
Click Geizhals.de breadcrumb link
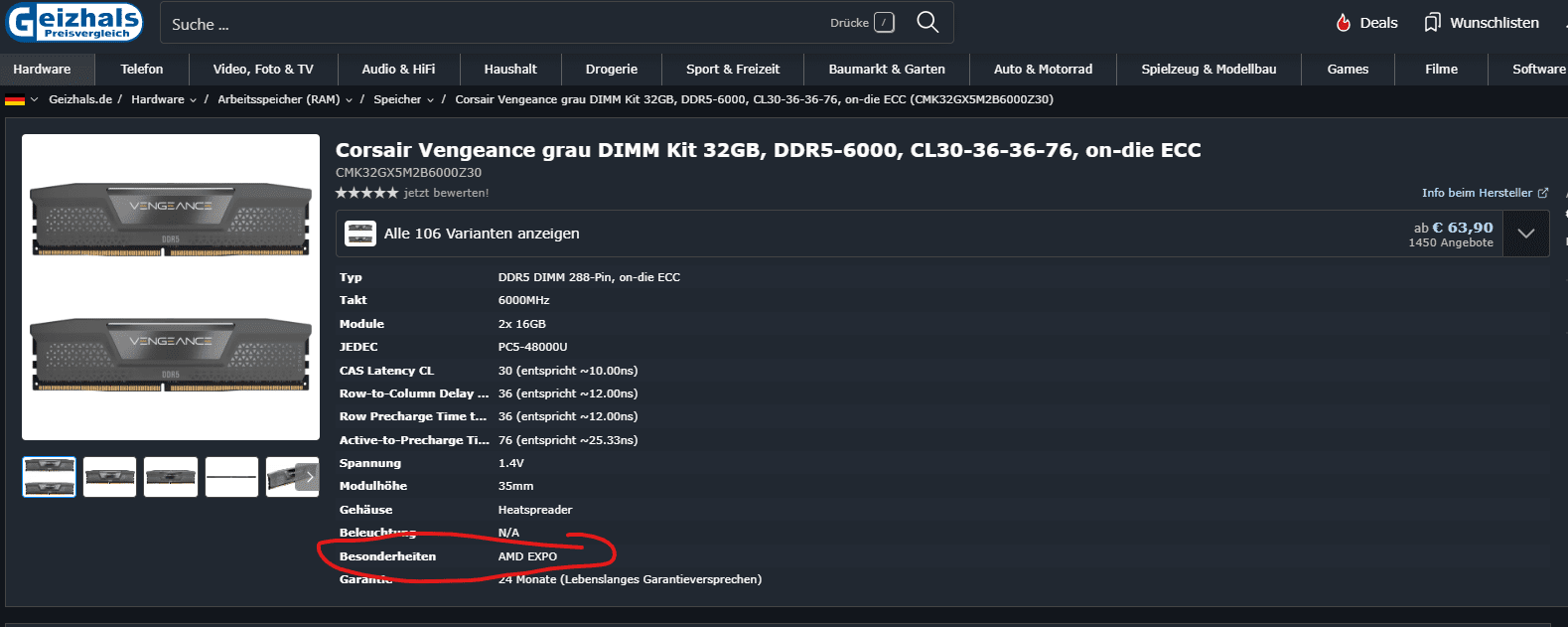(x=80, y=99)
